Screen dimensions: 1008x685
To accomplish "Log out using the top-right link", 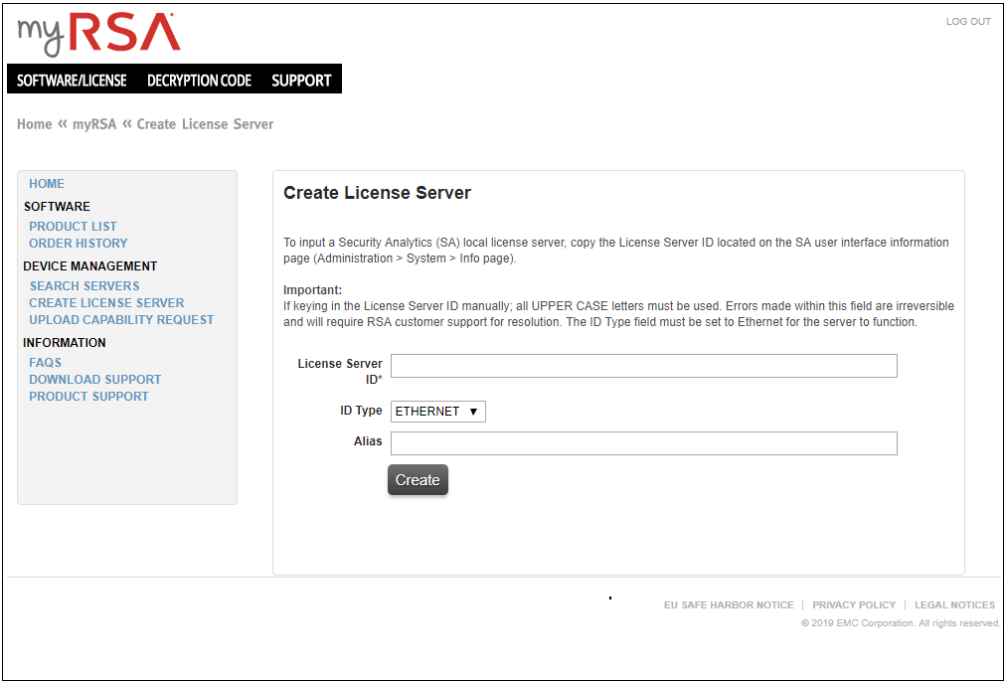I will click(x=967, y=22).
